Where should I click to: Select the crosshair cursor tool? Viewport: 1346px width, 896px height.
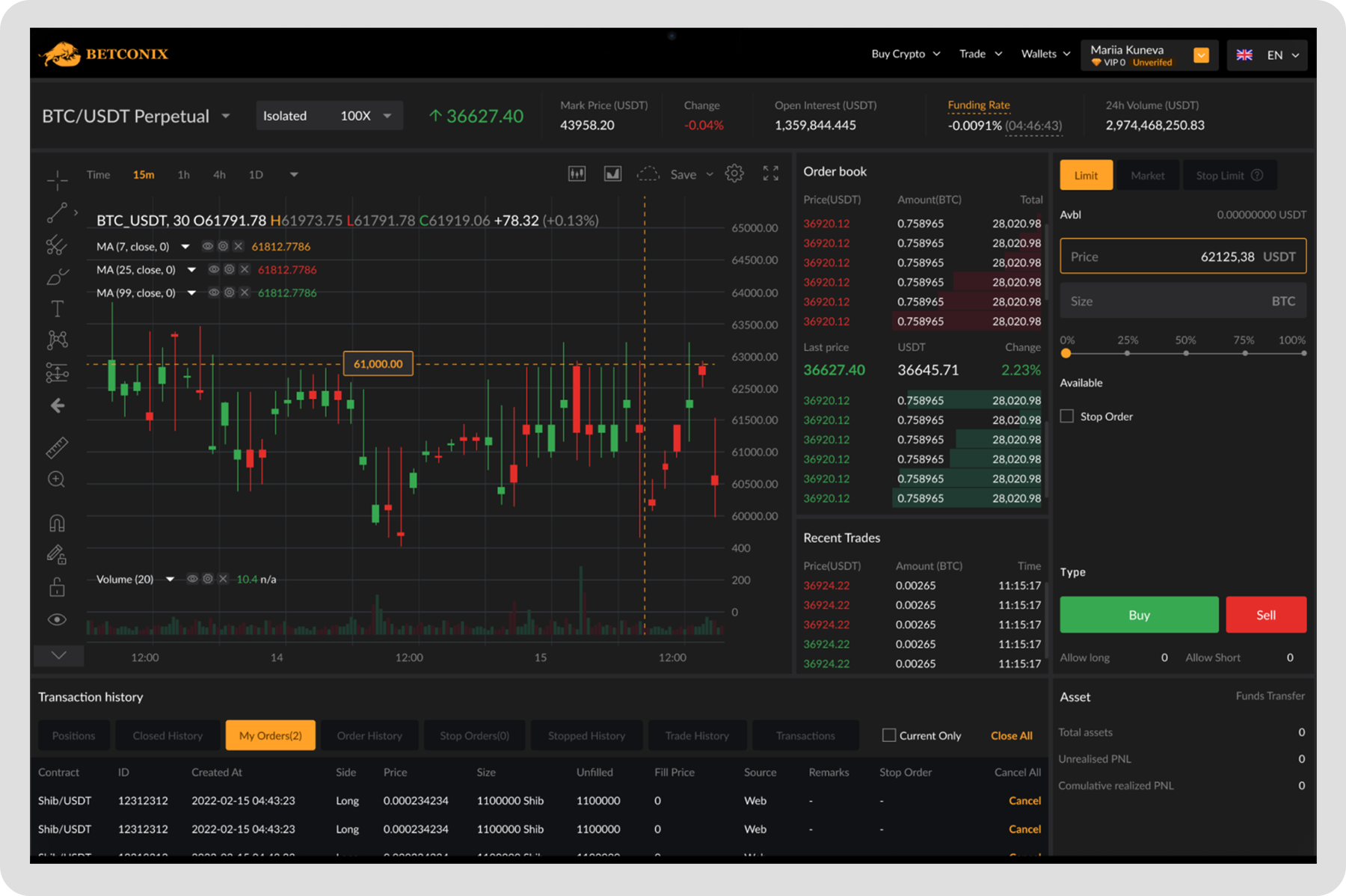point(57,179)
